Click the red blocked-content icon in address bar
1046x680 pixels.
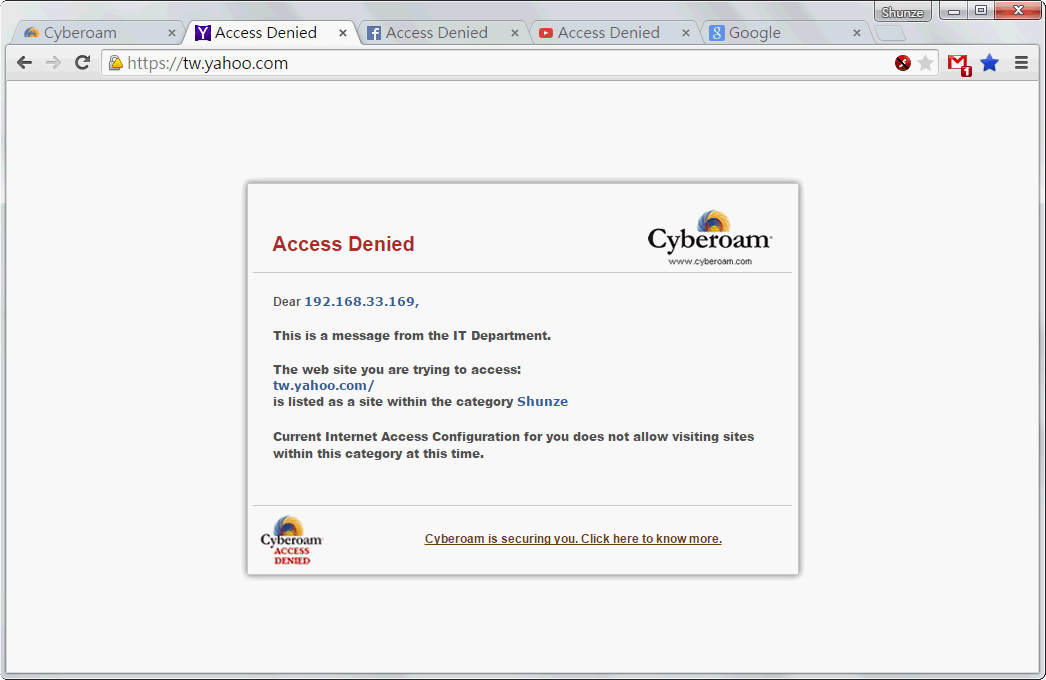click(903, 63)
